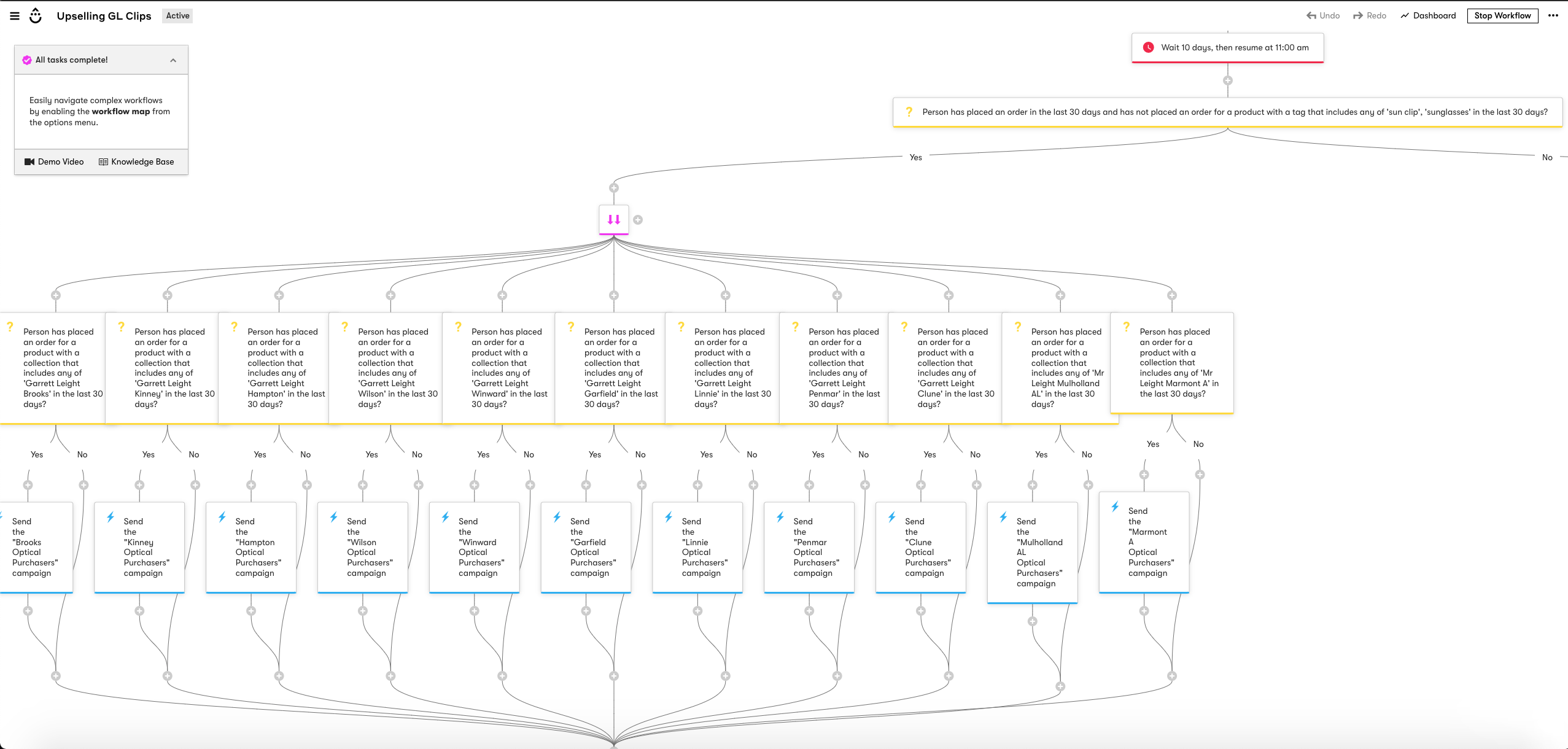Add a step above the Garrett Leight Wilson decision

[390, 295]
